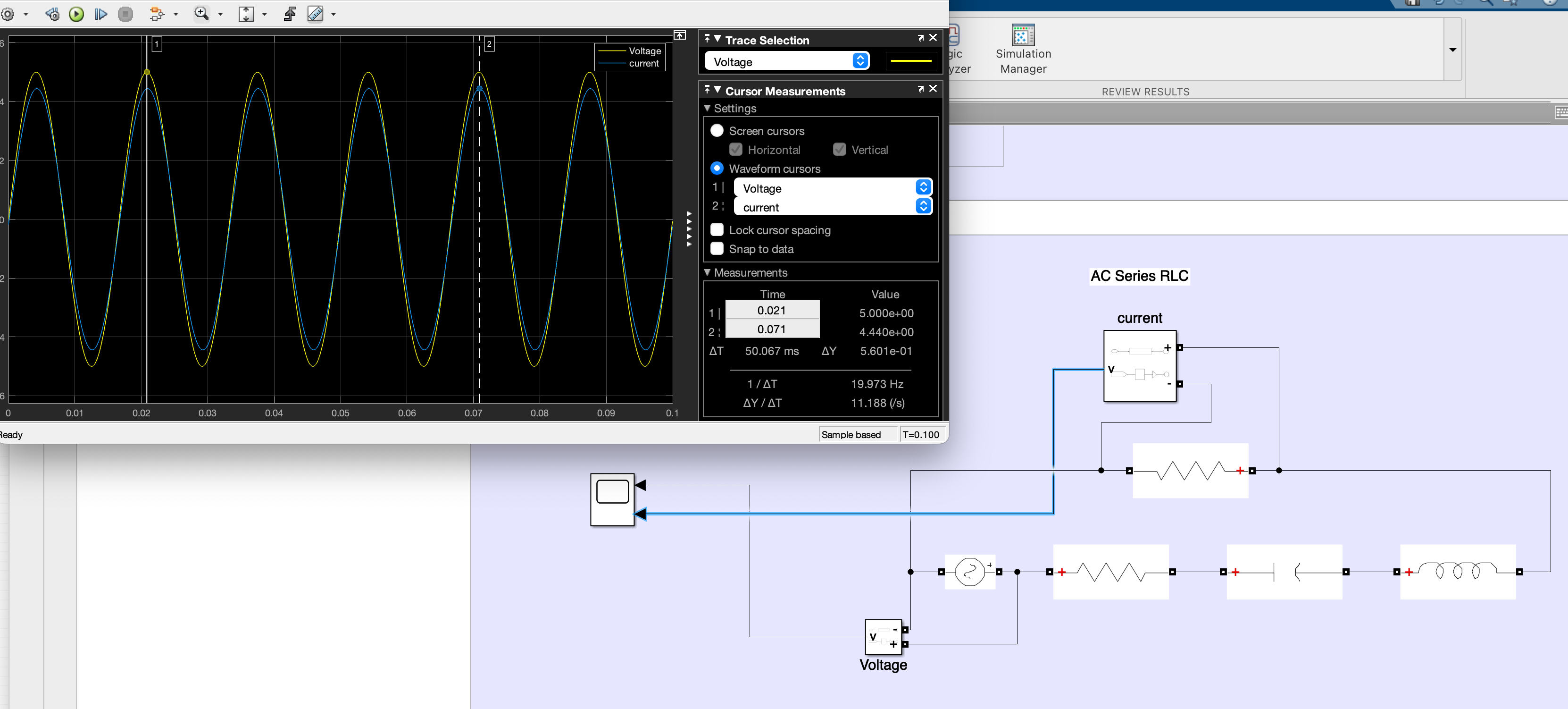Undock the Trace Selection panel
The width and height of the screenshot is (1568, 709).
pyautogui.click(x=920, y=38)
